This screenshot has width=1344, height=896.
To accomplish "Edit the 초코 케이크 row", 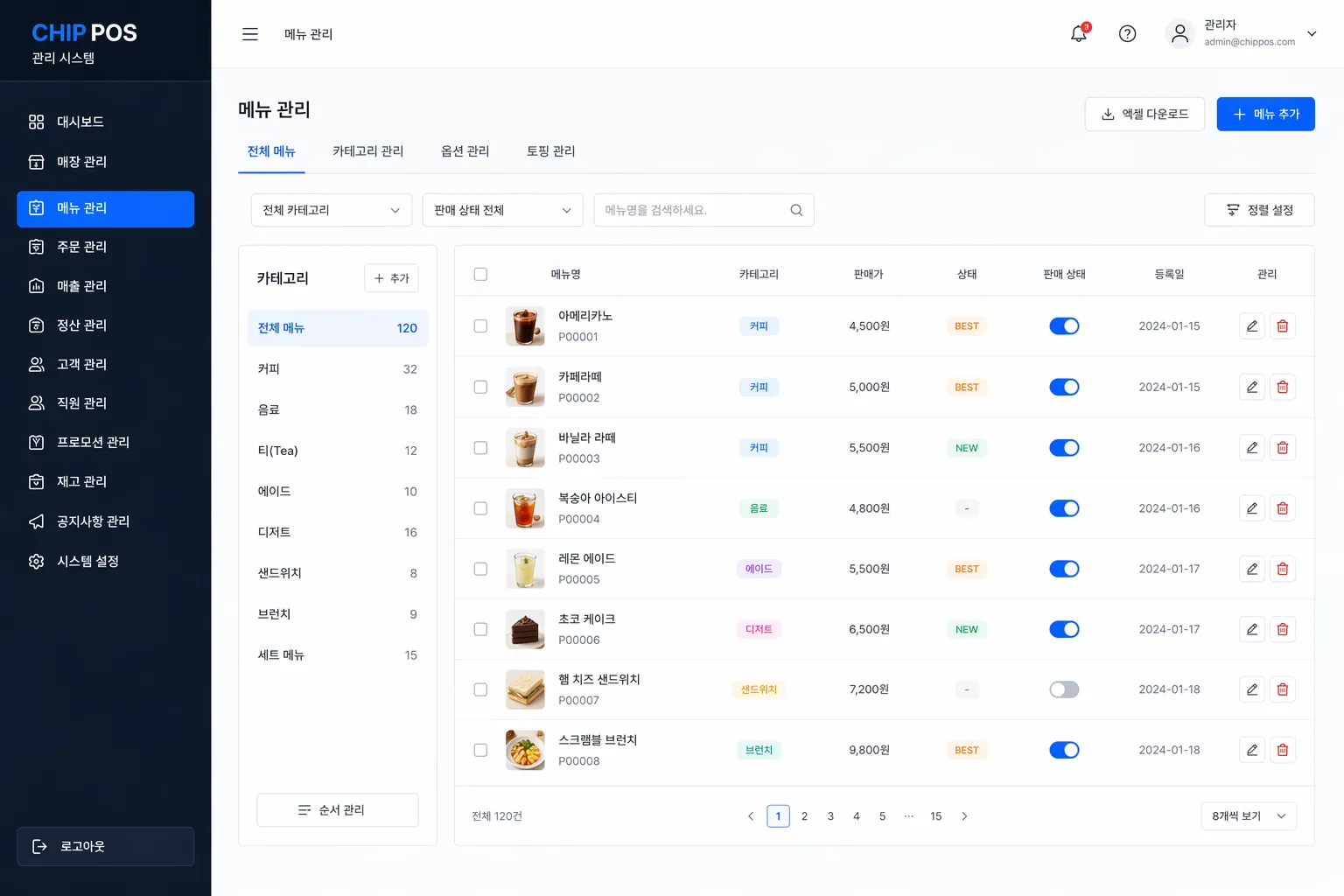I will [1252, 629].
